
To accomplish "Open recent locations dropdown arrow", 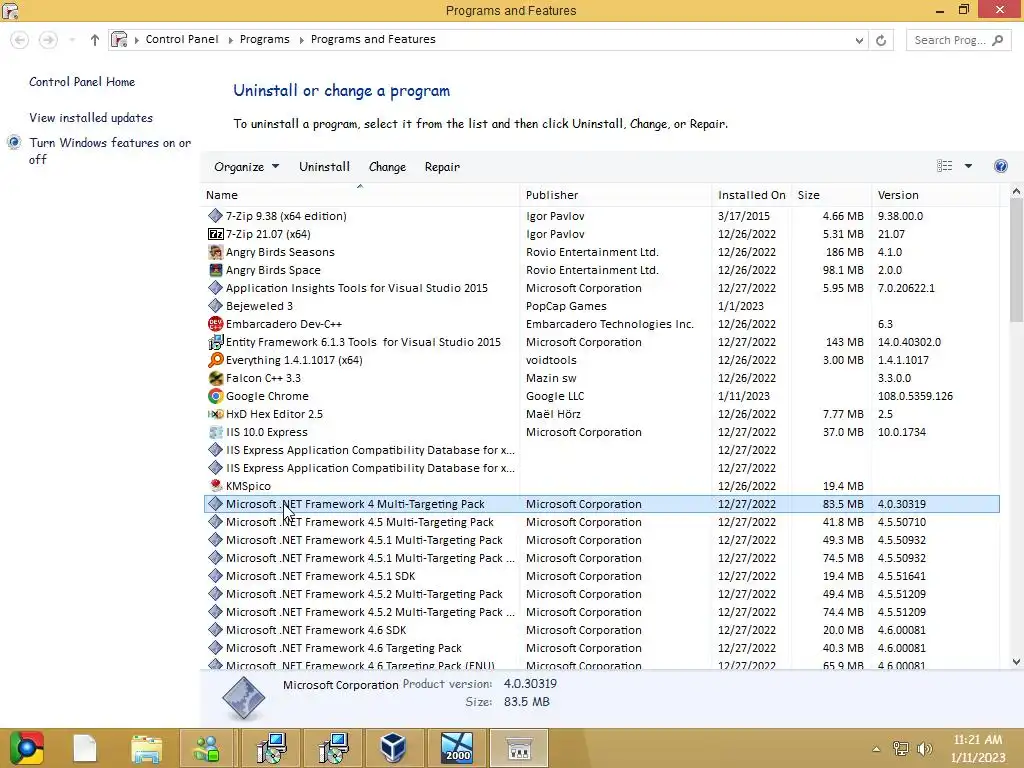I will (72, 40).
